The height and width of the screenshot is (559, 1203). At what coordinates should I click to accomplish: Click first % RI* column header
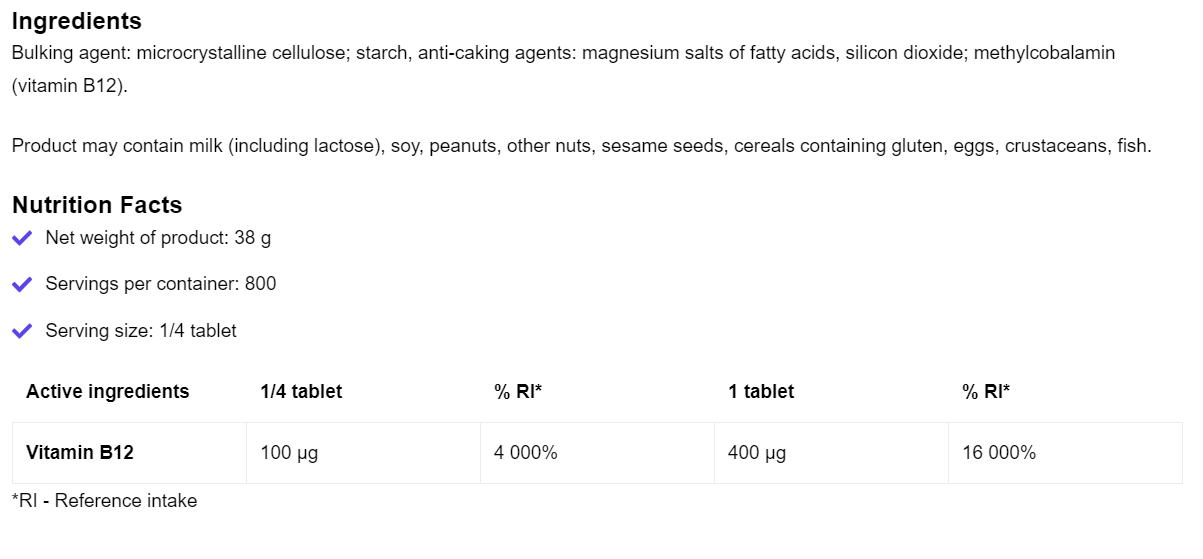[518, 392]
